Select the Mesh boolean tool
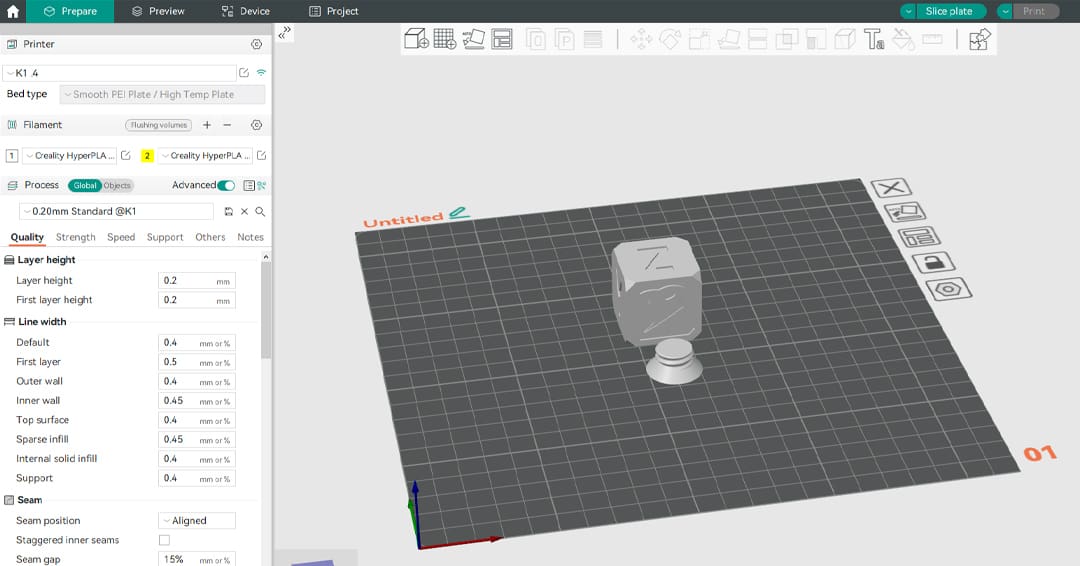Viewport: 1080px width, 566px height. (x=787, y=39)
